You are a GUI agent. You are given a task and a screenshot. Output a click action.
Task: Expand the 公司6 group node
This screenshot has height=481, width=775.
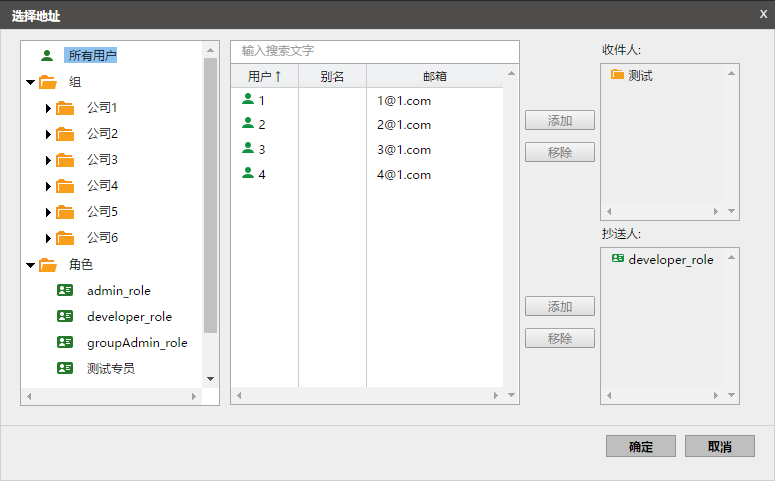point(48,238)
